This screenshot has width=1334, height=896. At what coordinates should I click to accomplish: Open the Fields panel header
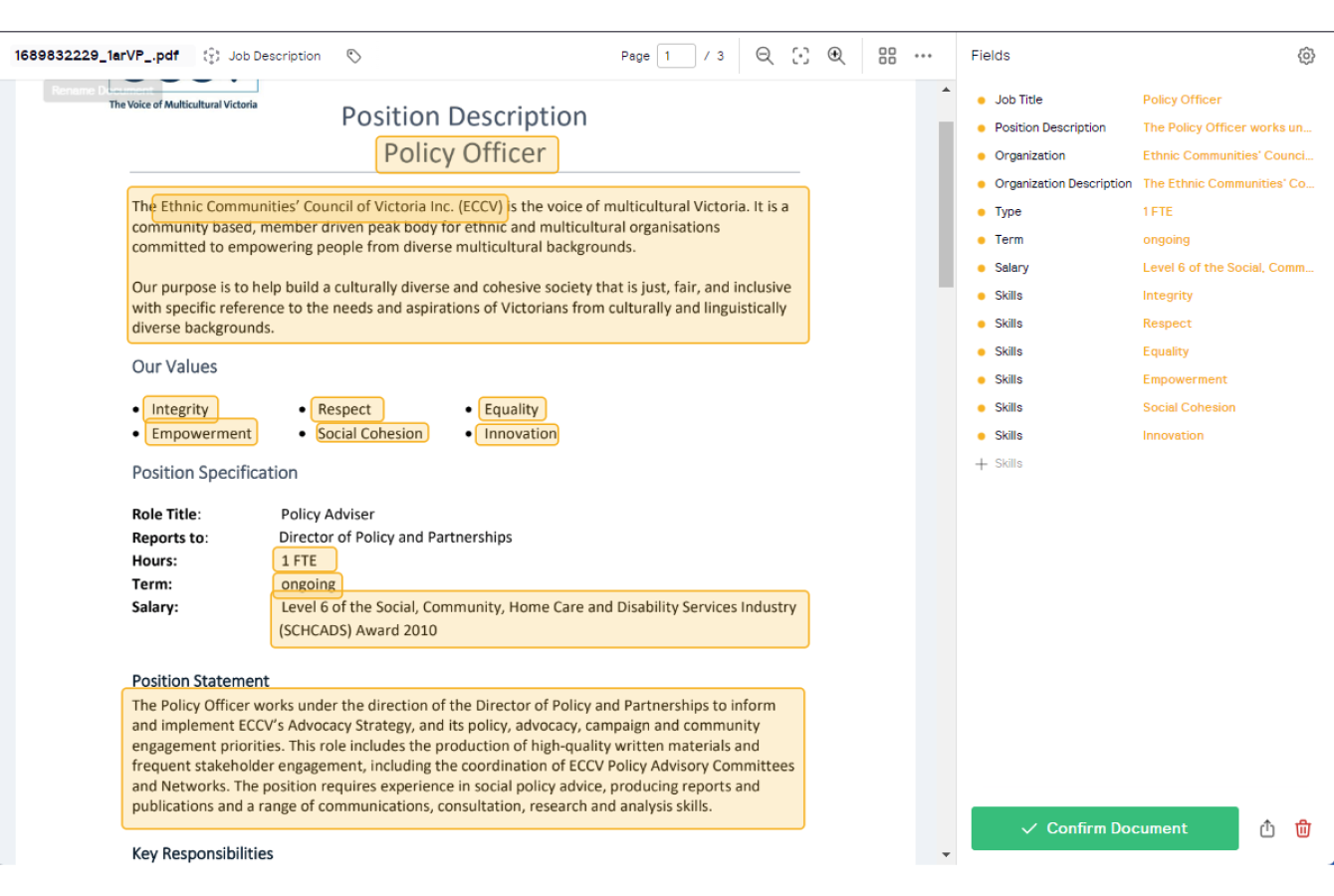point(991,55)
